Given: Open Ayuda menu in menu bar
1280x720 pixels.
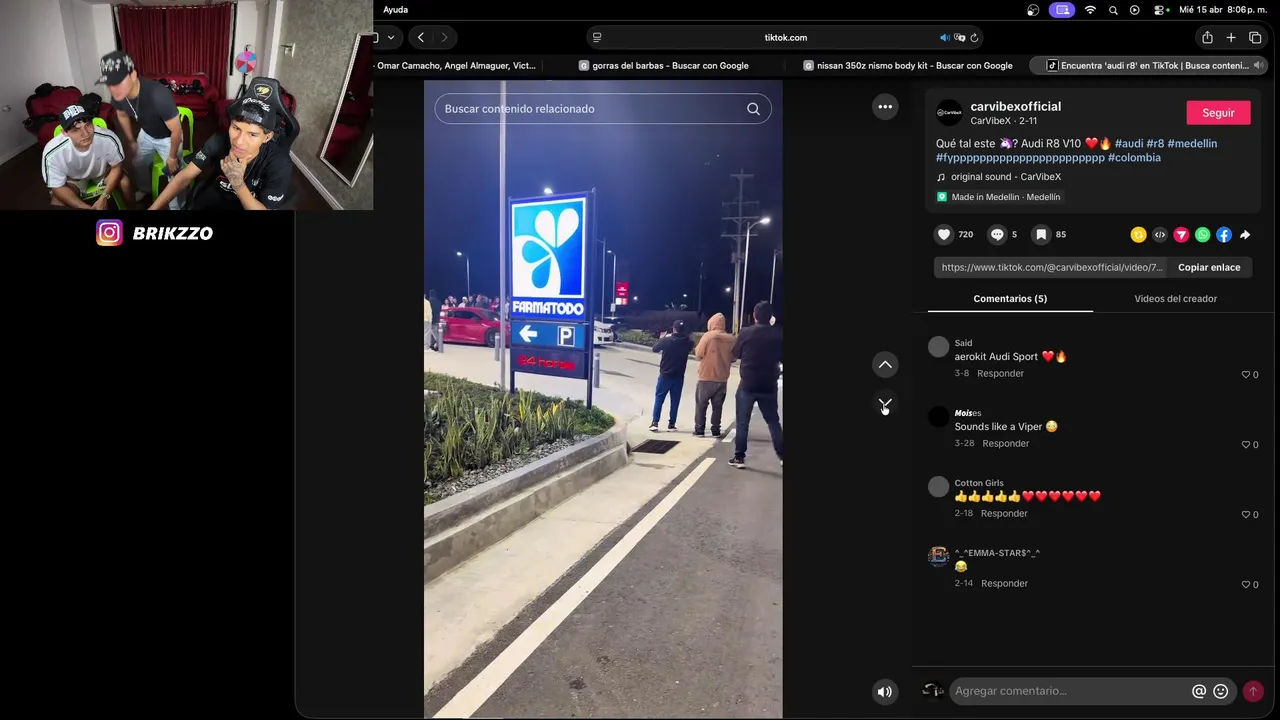Looking at the screenshot, I should point(395,10).
